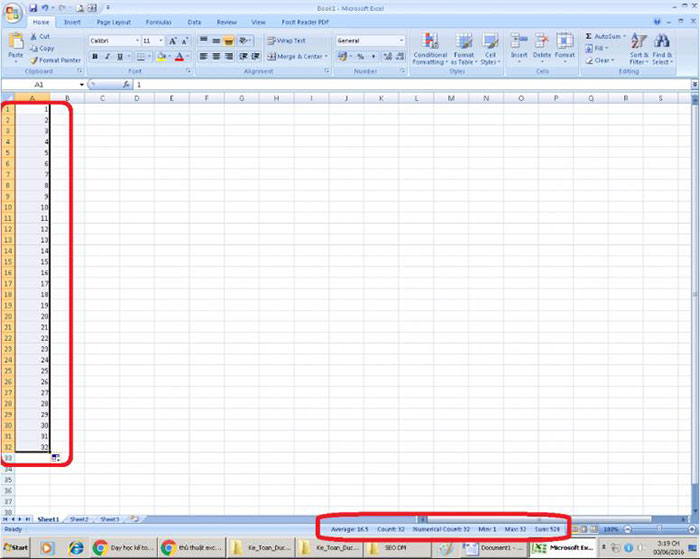Delete cells using Delete icon

pos(542,41)
